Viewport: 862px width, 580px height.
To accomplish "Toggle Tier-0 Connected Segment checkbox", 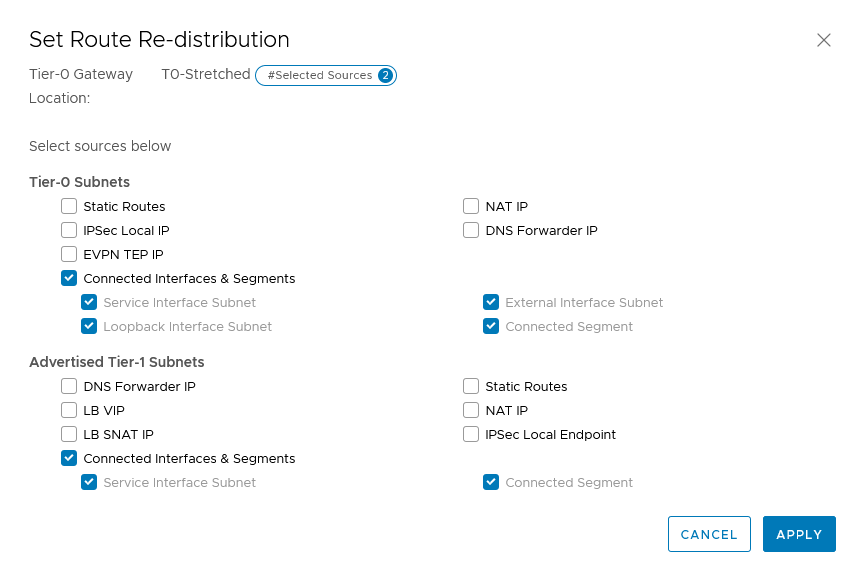I will click(491, 326).
